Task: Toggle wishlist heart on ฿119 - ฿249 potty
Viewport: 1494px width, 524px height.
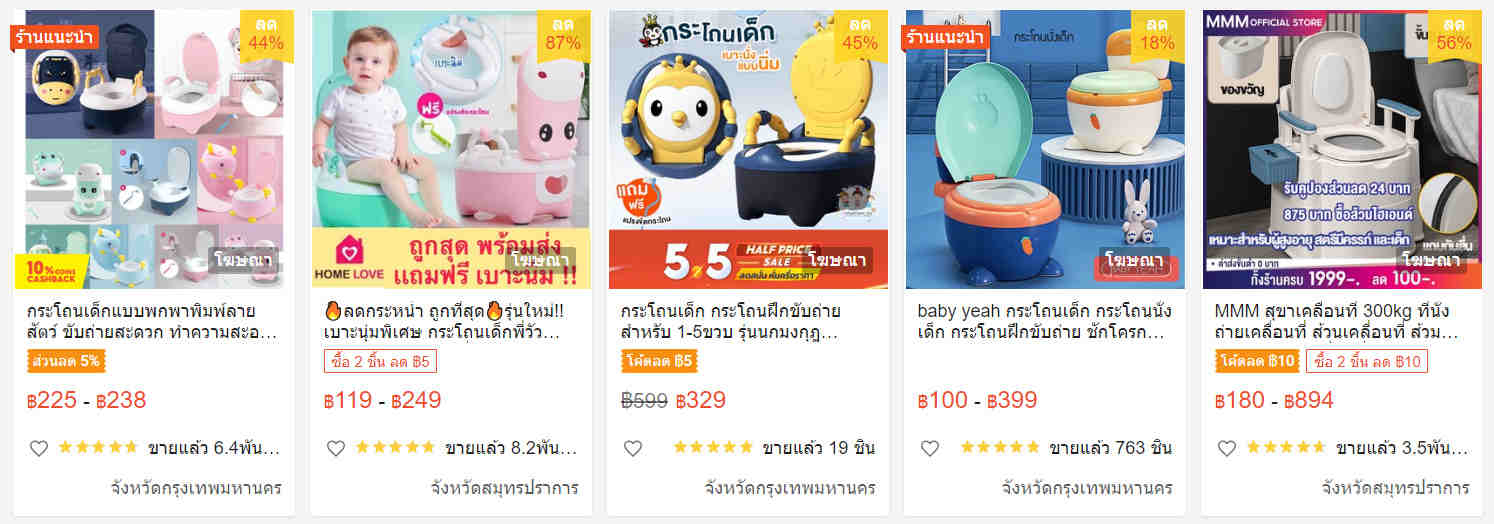Action: click(336, 449)
